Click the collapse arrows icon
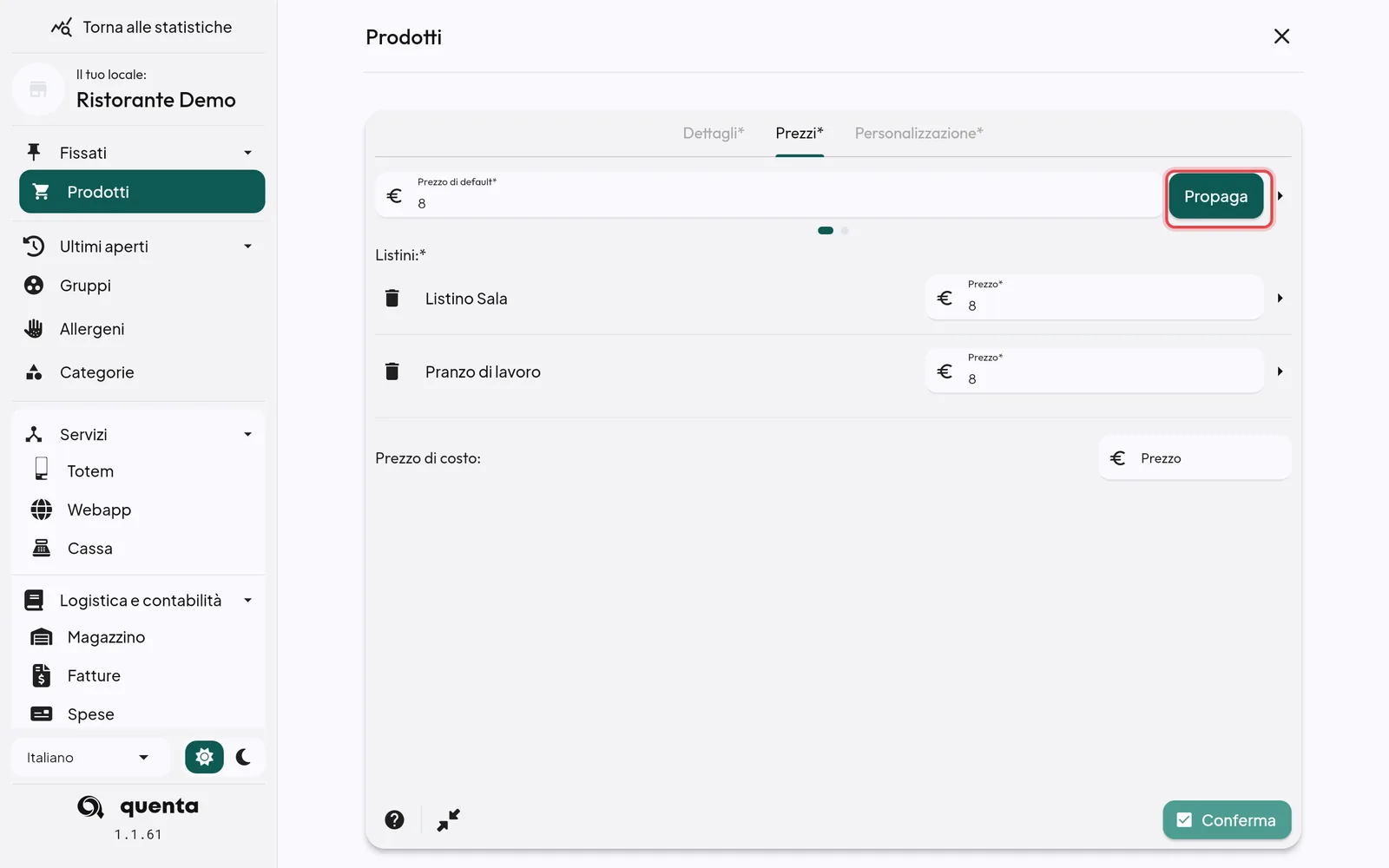1389x868 pixels. [x=449, y=820]
